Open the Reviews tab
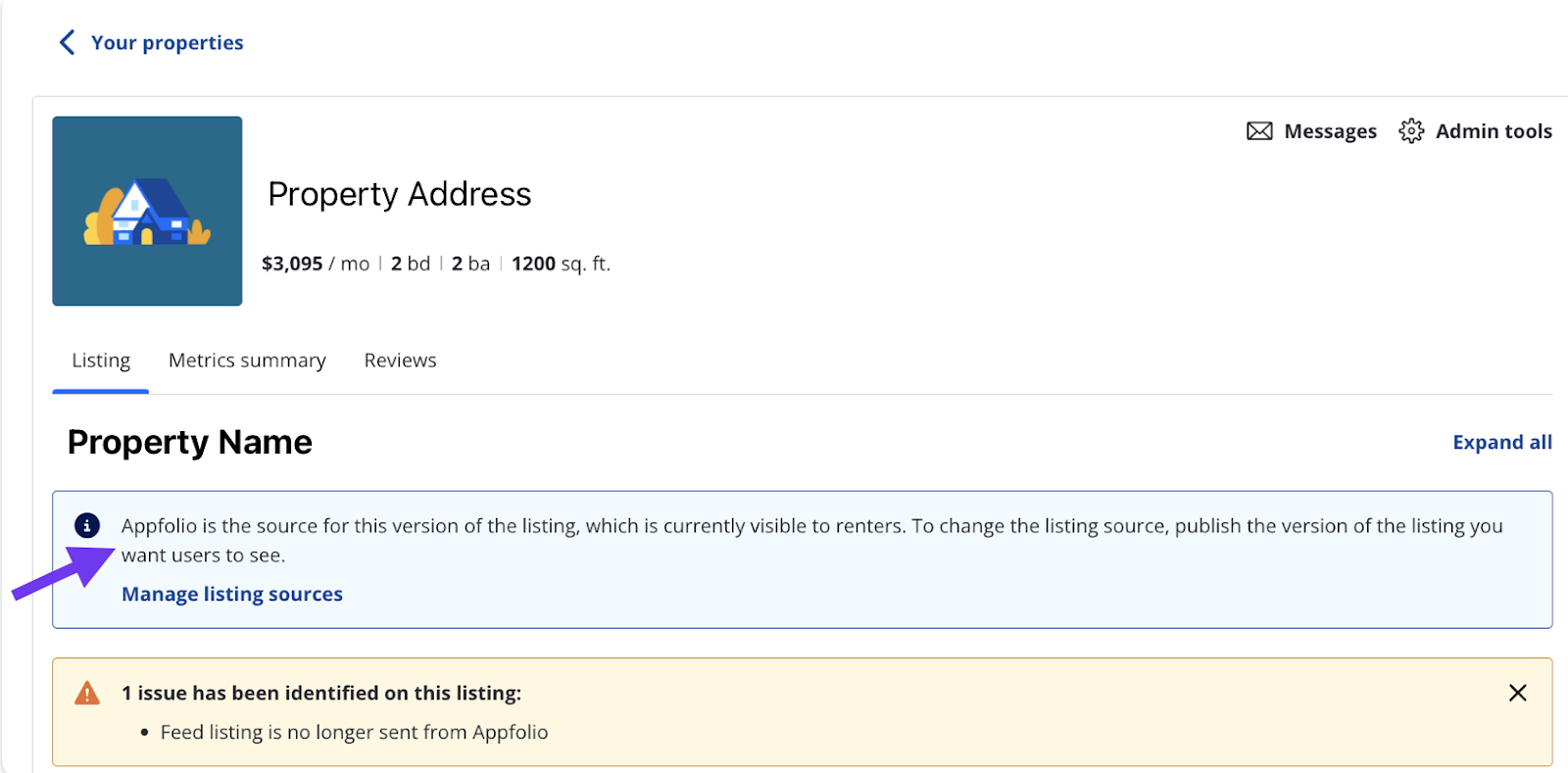The image size is (1568, 773). pyautogui.click(x=400, y=361)
